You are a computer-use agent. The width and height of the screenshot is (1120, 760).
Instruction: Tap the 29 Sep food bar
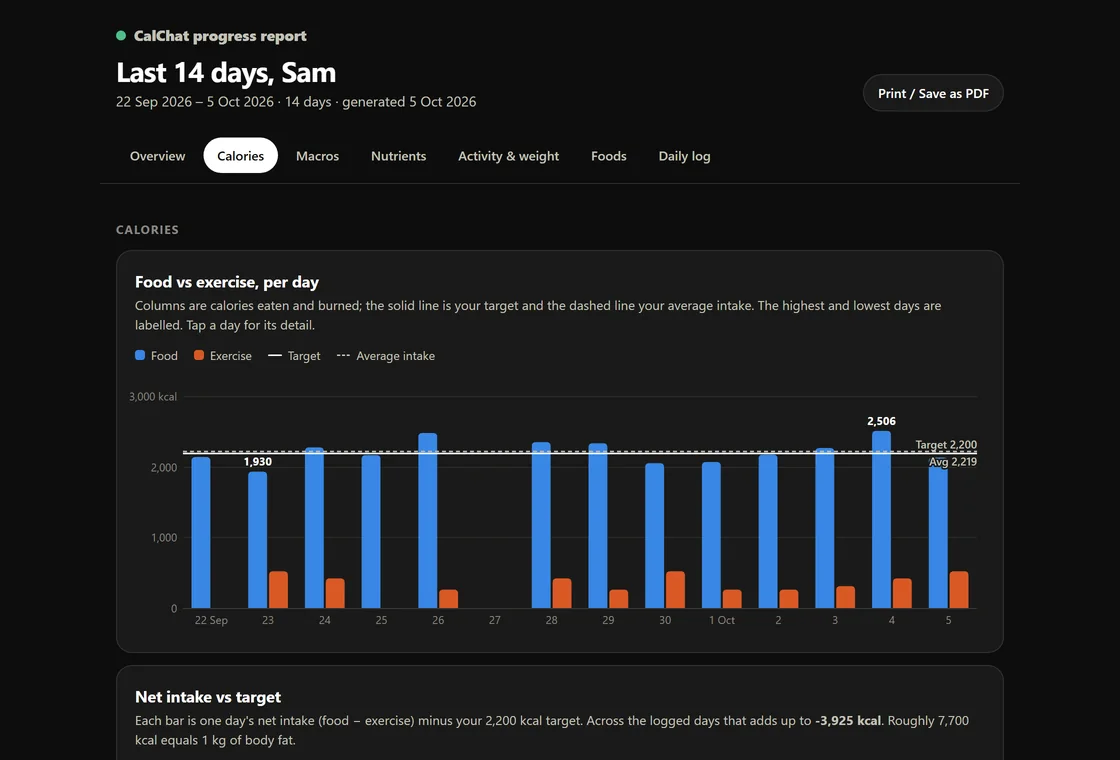pyautogui.click(x=598, y=526)
